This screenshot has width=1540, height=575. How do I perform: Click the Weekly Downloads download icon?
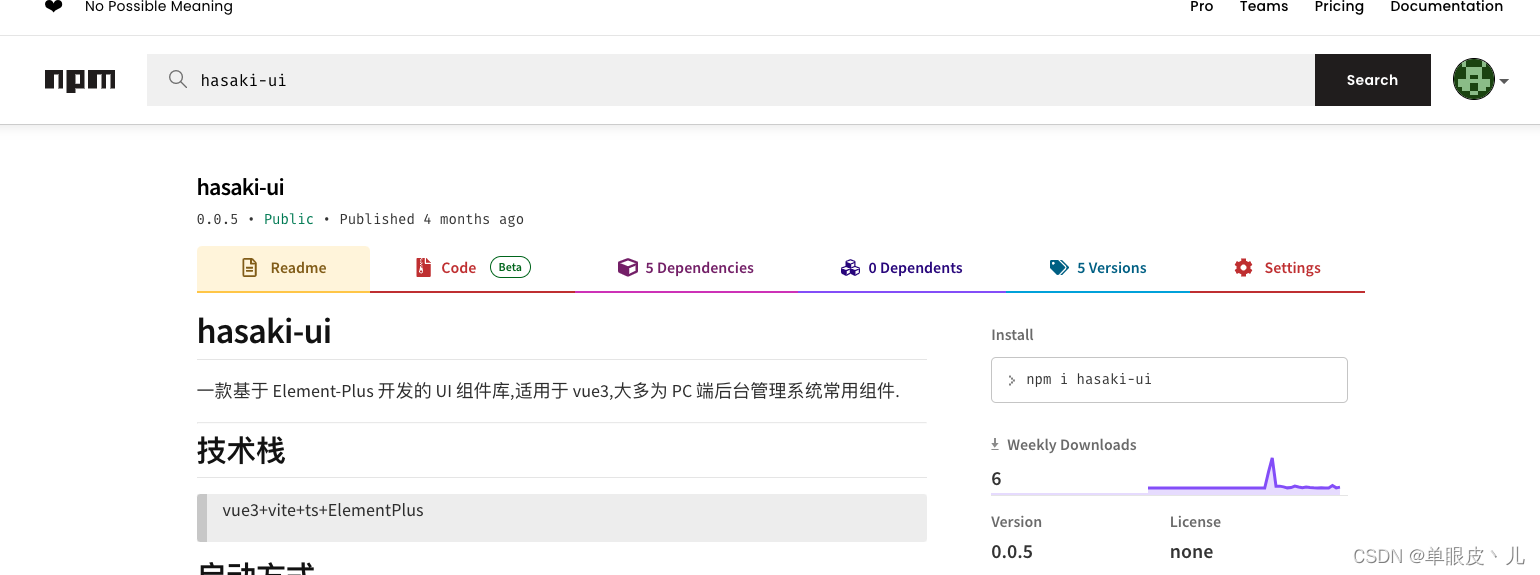[995, 444]
